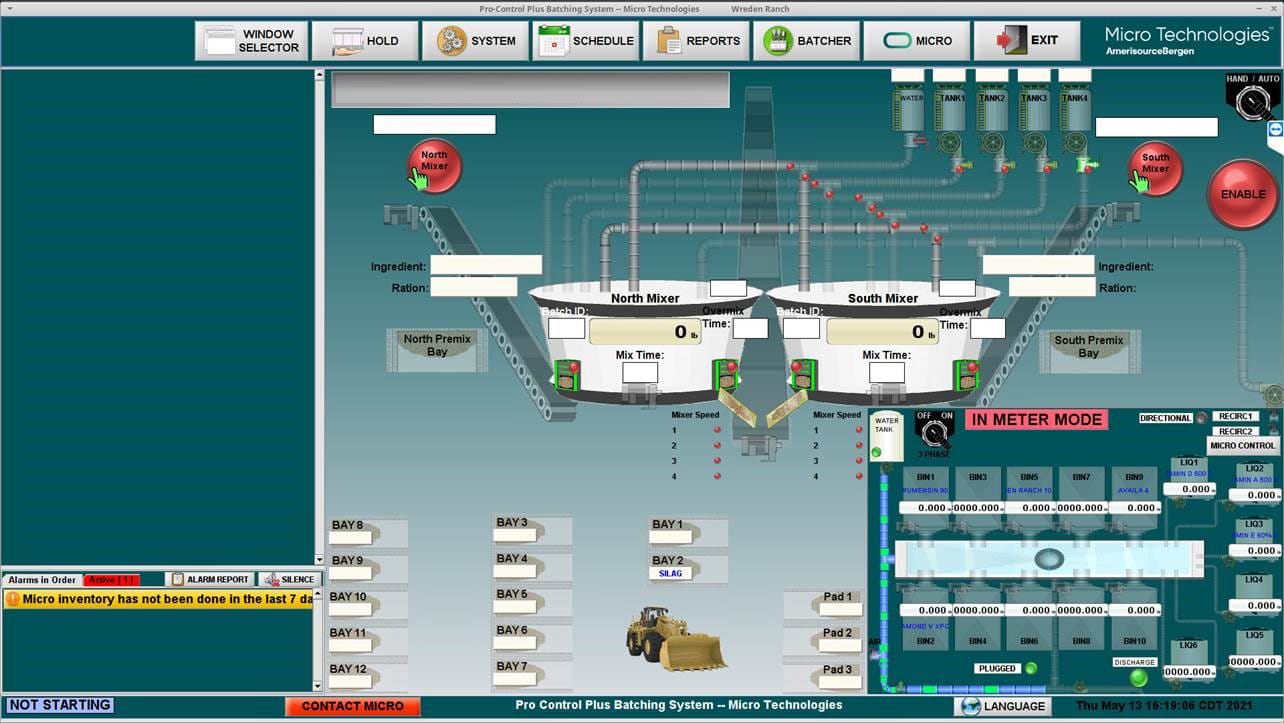The image size is (1284, 723).
Task: Select BAY 2 with SILAG
Action: pyautogui.click(x=687, y=568)
